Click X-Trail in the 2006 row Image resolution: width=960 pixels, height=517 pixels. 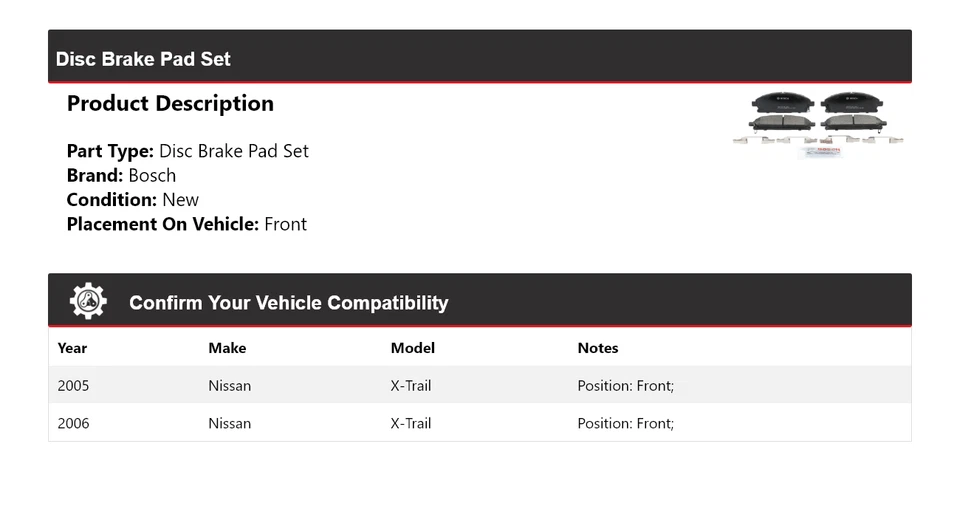pos(411,423)
